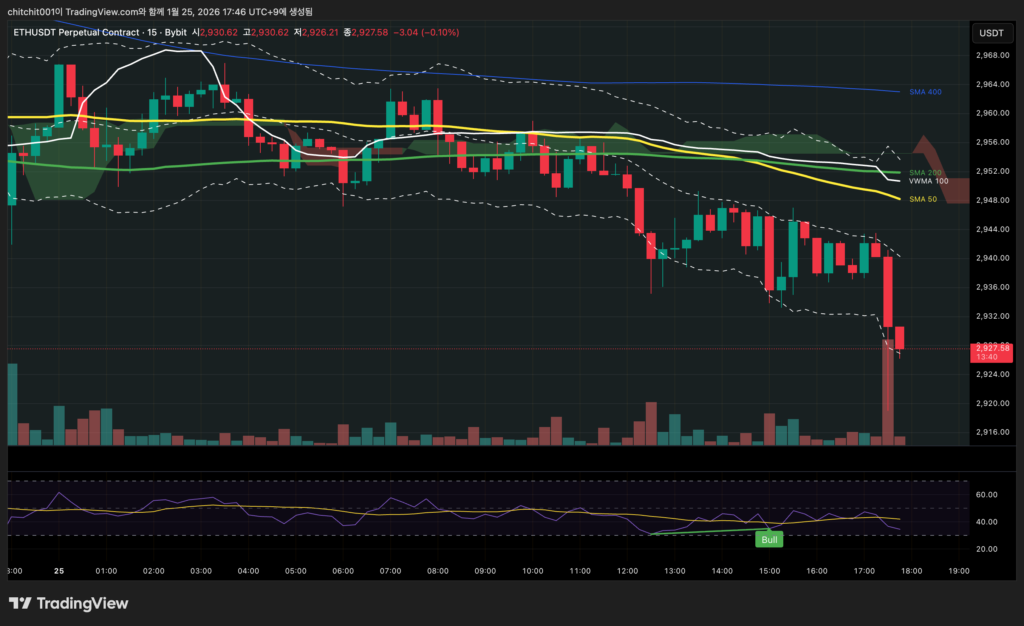Click the 60.00 RSI scale label
The image size is (1024, 626).
987,495
